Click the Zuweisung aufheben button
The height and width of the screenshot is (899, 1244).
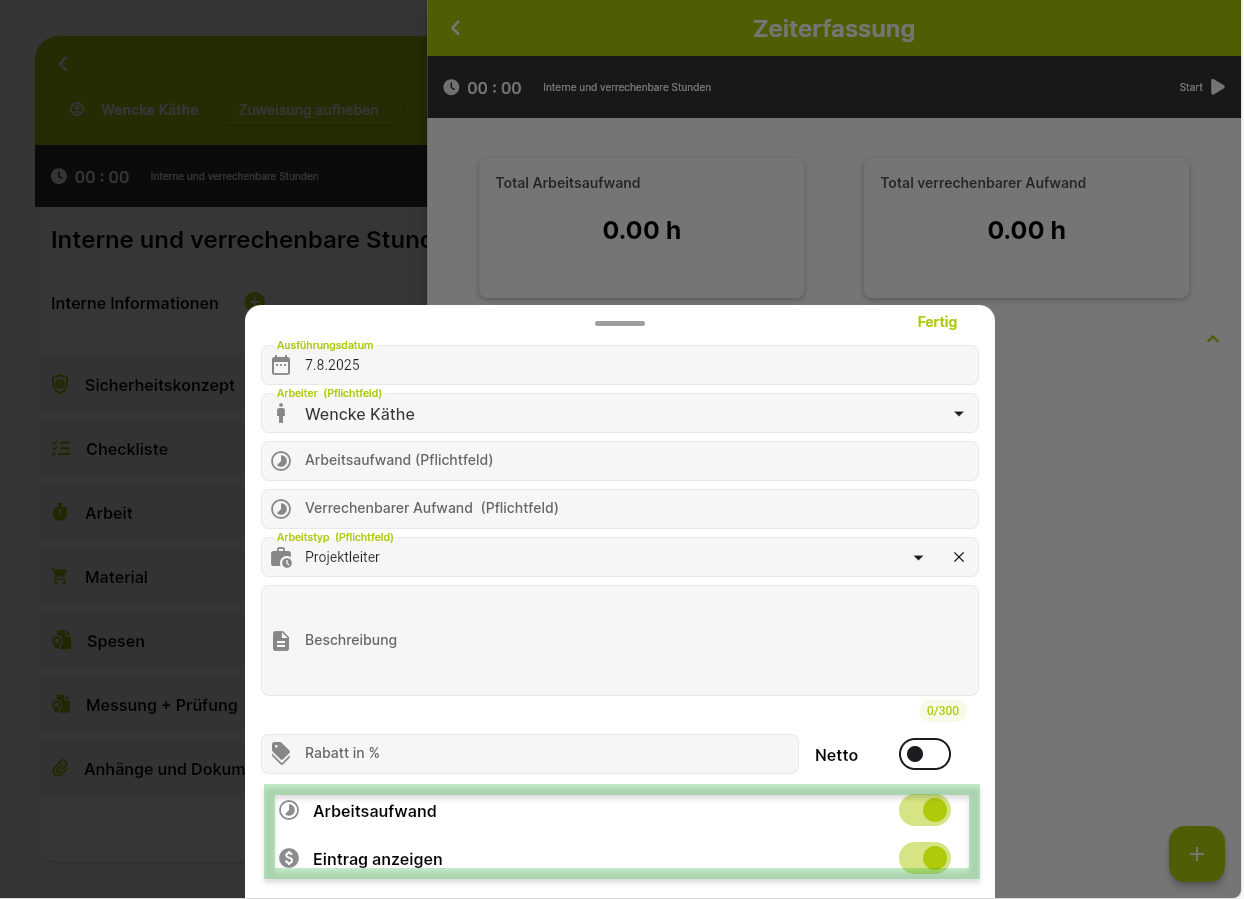[308, 110]
